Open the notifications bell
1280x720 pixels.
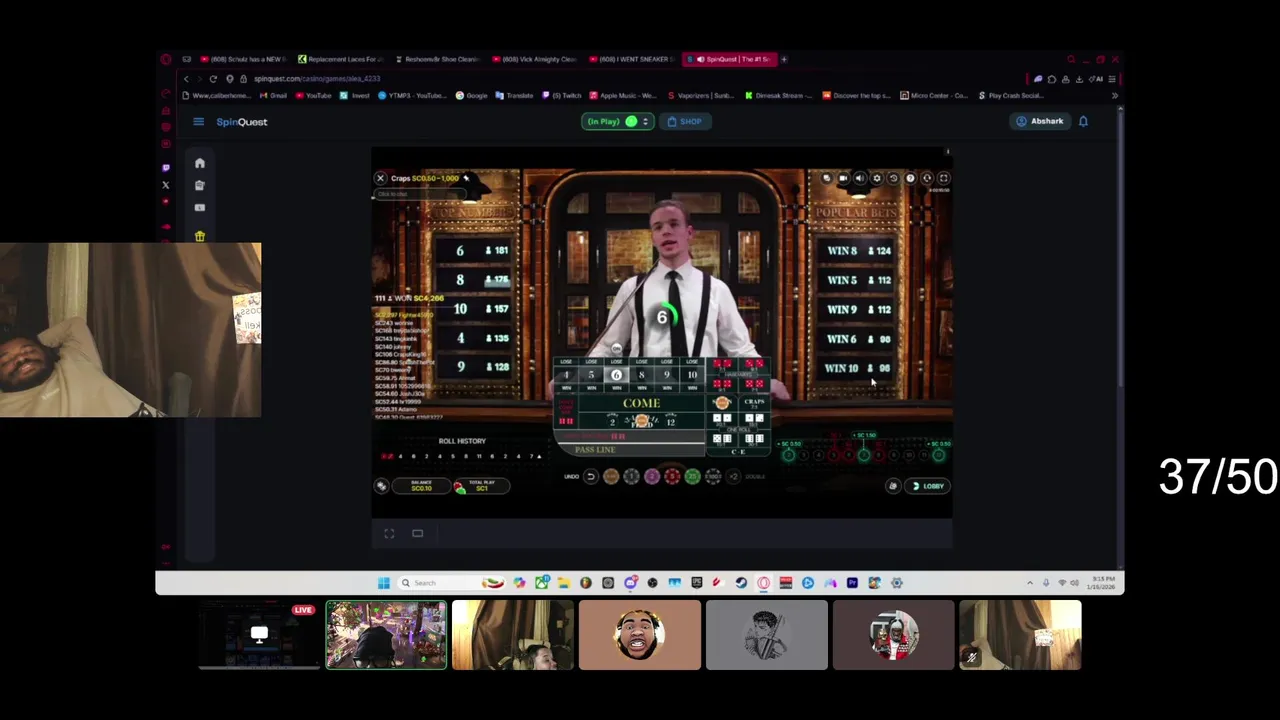coord(1083,121)
